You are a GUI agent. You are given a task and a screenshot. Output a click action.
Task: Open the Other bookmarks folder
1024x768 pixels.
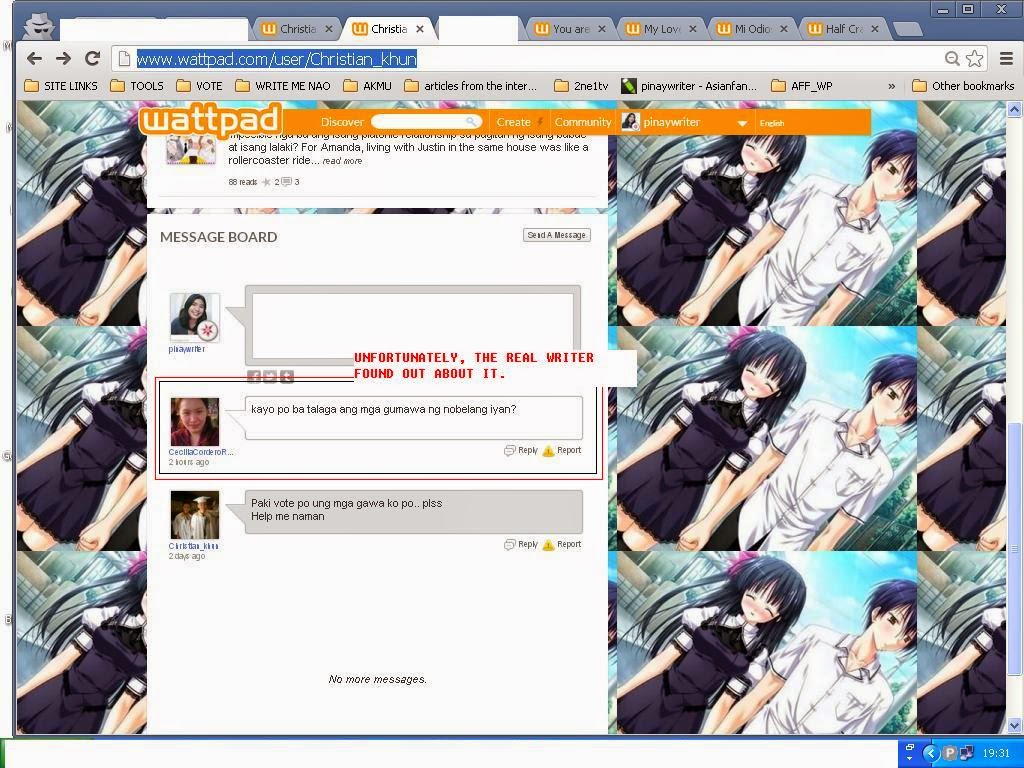click(x=963, y=86)
